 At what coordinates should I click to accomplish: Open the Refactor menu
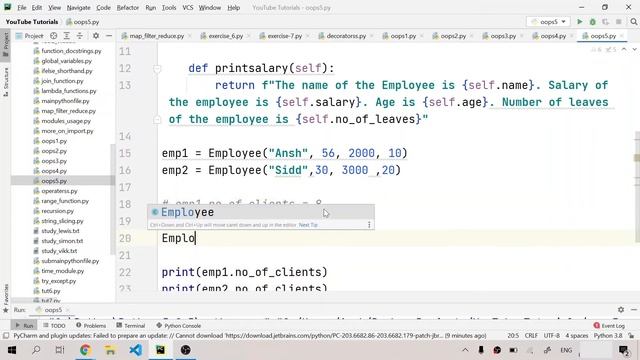click(128, 8)
